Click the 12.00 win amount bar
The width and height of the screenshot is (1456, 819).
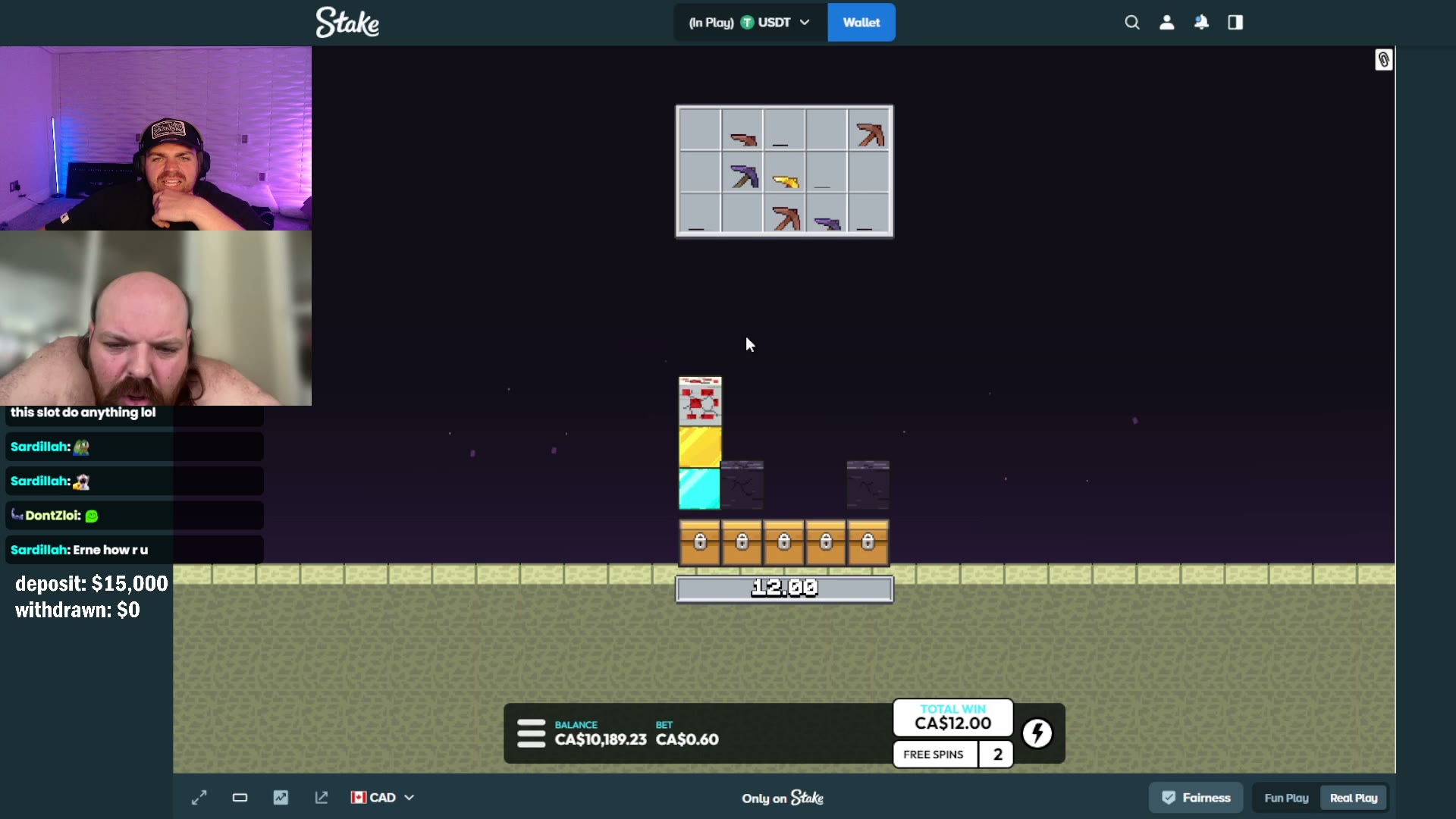[x=784, y=588]
